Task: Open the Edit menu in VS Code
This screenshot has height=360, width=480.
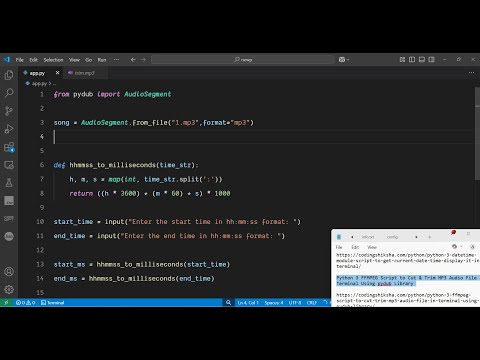Action: [x=33, y=60]
